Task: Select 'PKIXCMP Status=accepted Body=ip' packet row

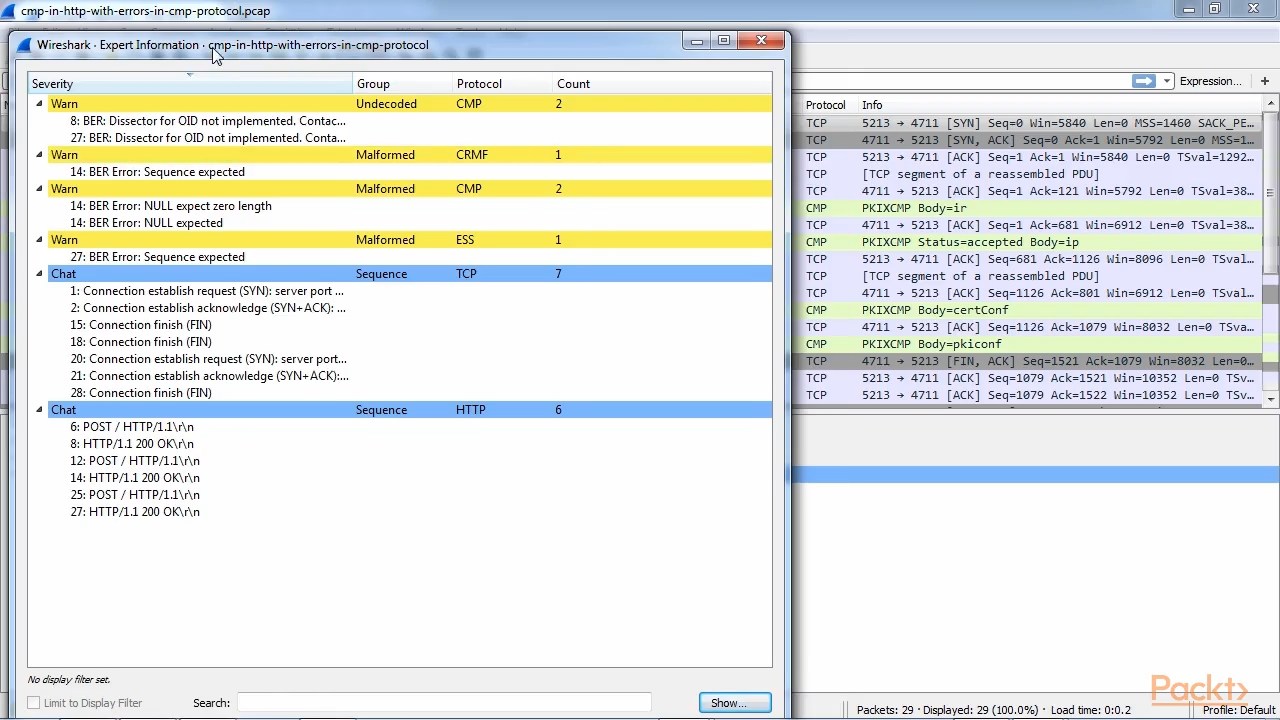Action: coord(1027,242)
